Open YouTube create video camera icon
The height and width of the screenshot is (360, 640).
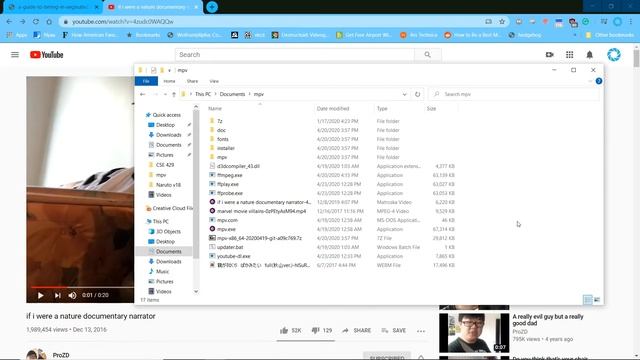click(x=549, y=55)
